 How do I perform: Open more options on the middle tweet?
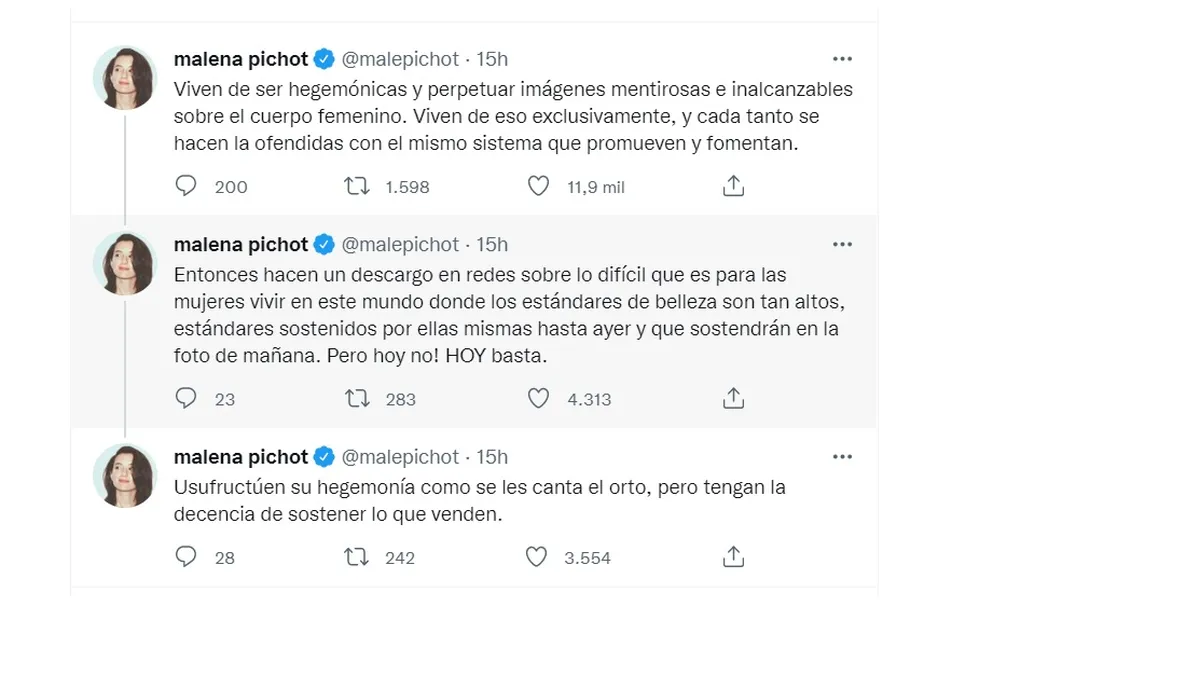point(842,244)
